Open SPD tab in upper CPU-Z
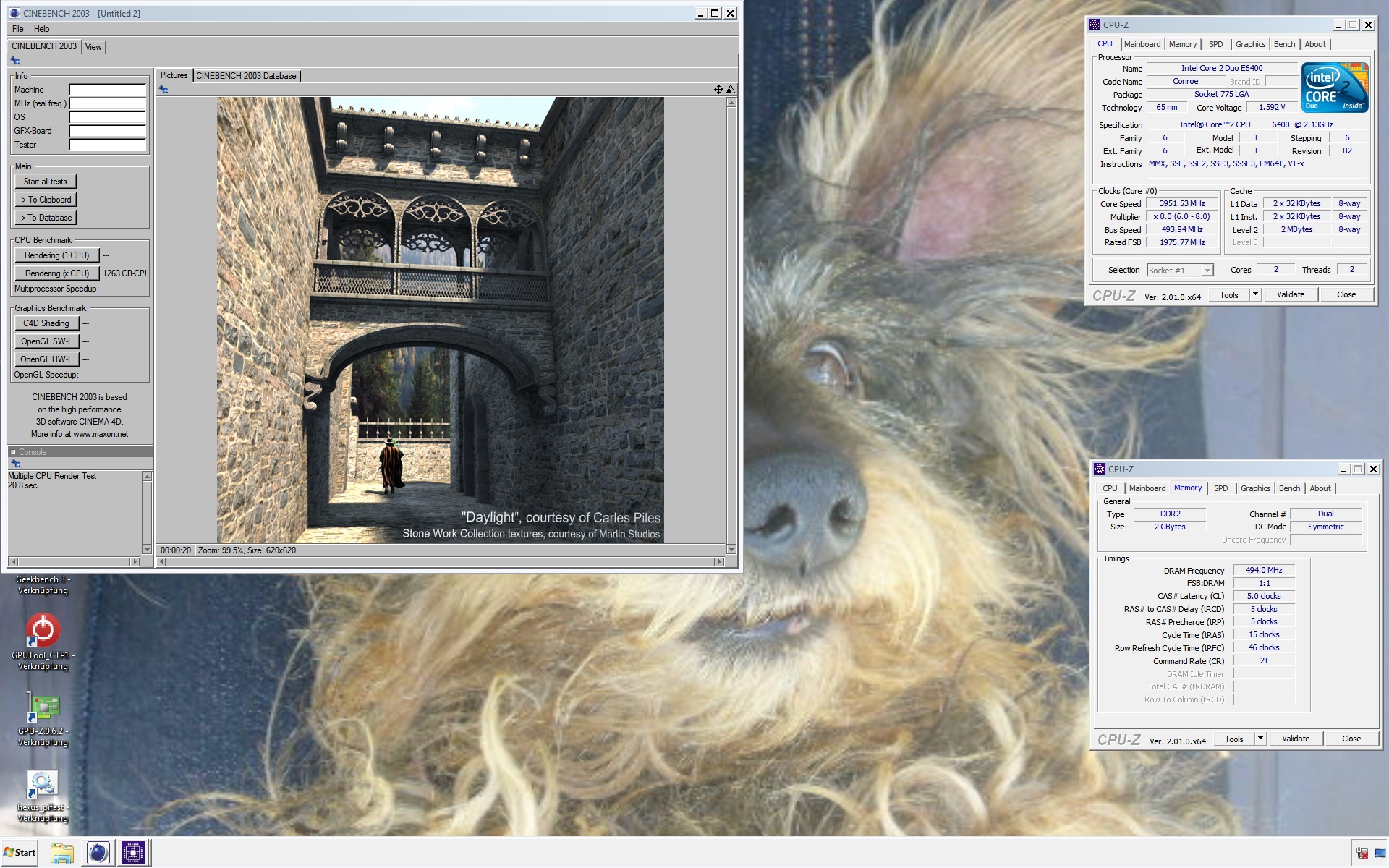This screenshot has height=868, width=1389. coord(1216,44)
